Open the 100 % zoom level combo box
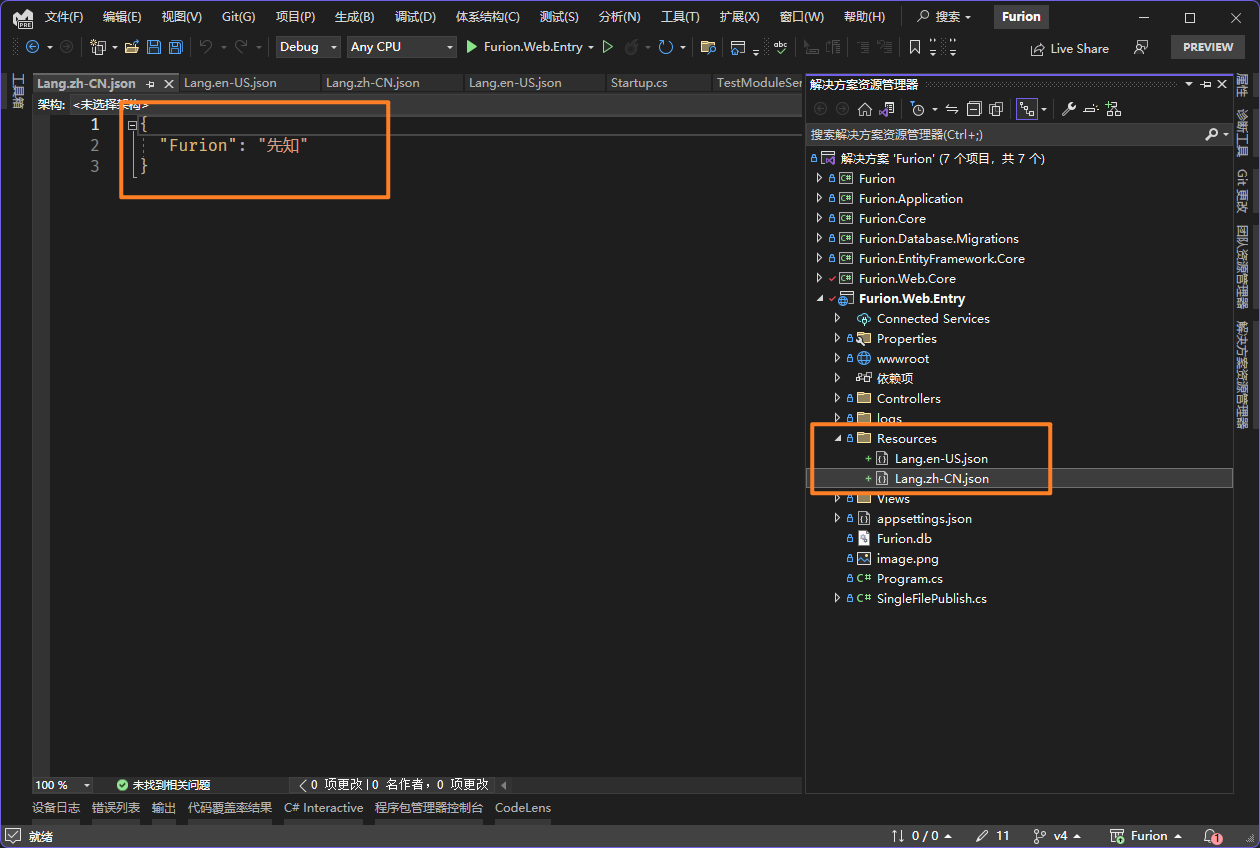 (x=63, y=785)
